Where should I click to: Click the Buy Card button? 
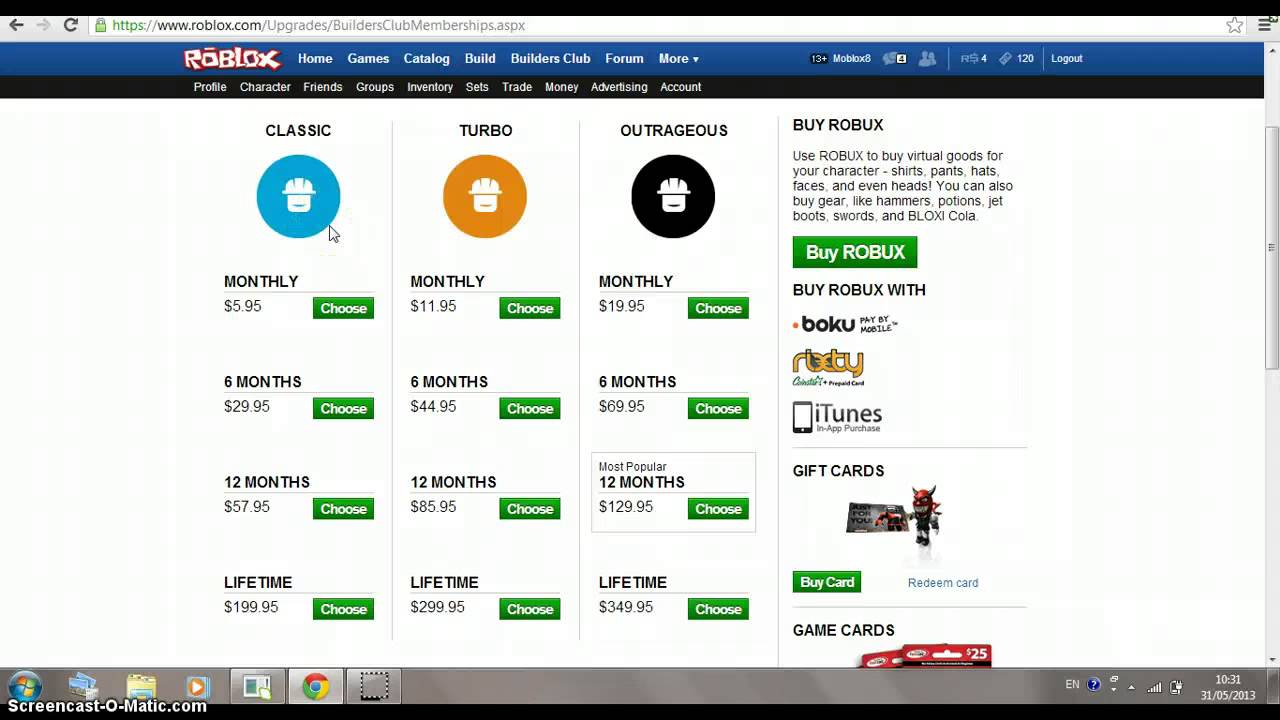click(827, 582)
